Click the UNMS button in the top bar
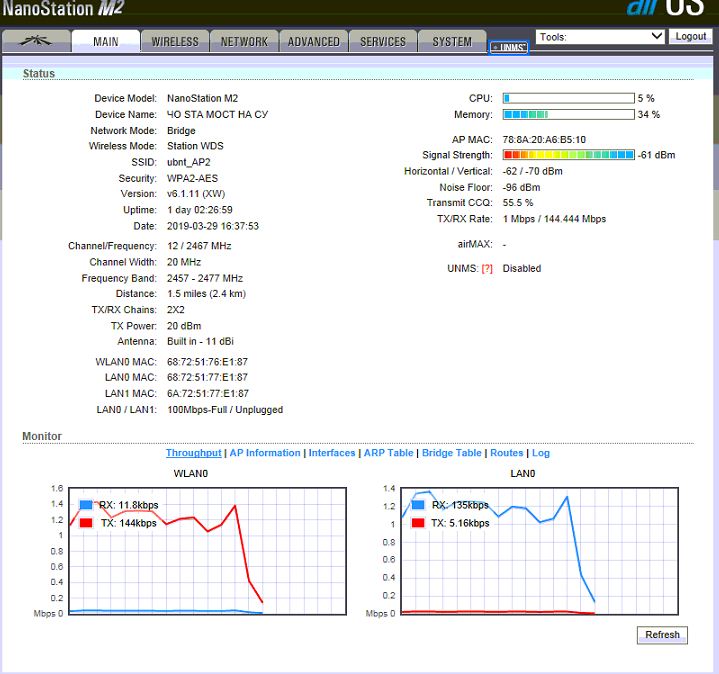This screenshot has height=674, width=719. click(508, 47)
